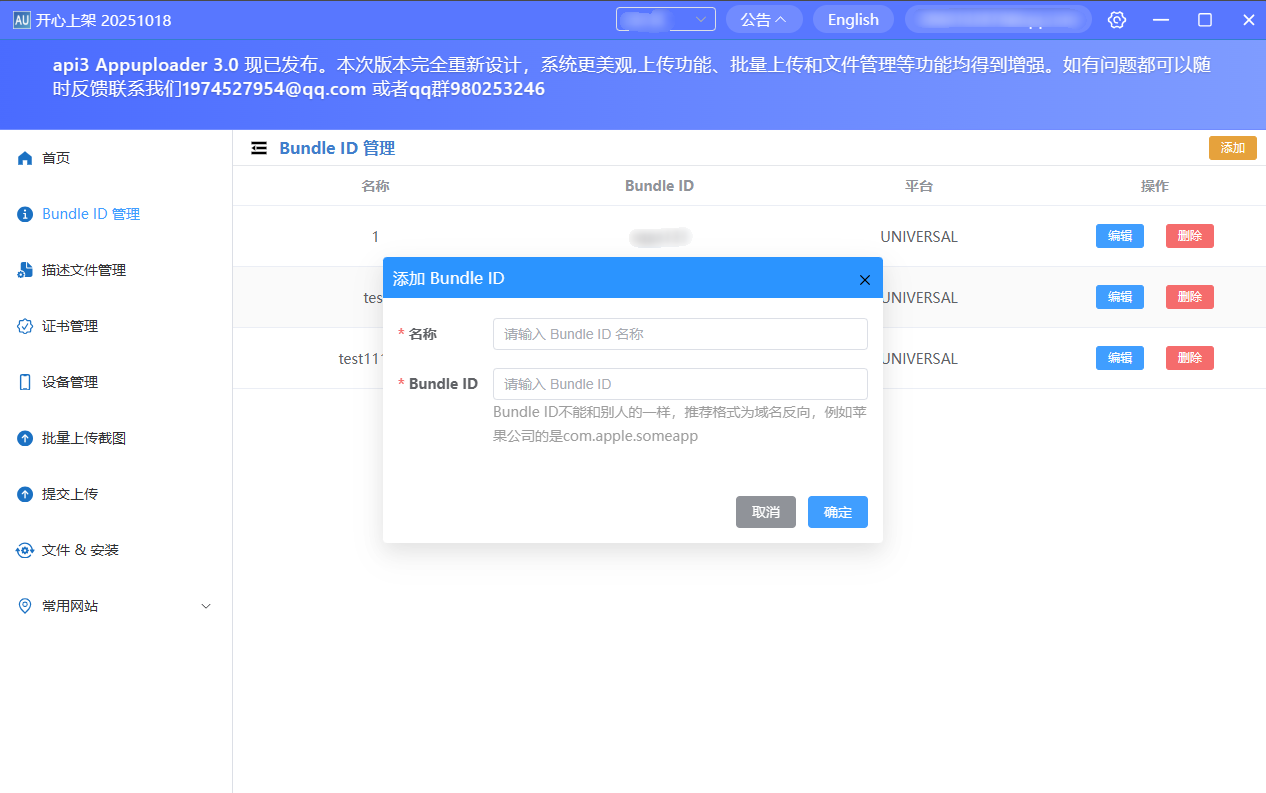Click the 文件 & 安装 sync icon
The height and width of the screenshot is (793, 1266).
point(25,550)
